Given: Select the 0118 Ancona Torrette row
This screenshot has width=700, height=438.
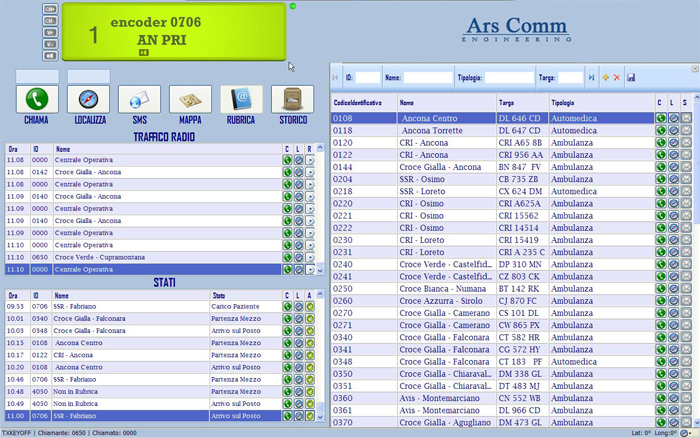Looking at the screenshot, I should click(x=492, y=130).
